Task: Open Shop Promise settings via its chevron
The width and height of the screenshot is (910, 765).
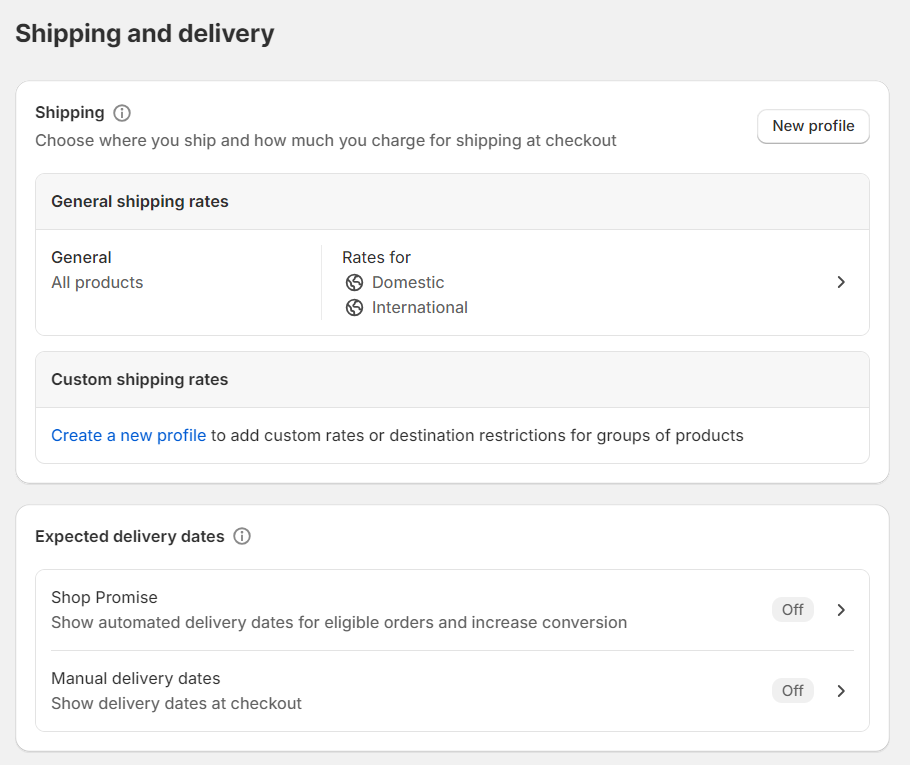Action: [x=841, y=610]
